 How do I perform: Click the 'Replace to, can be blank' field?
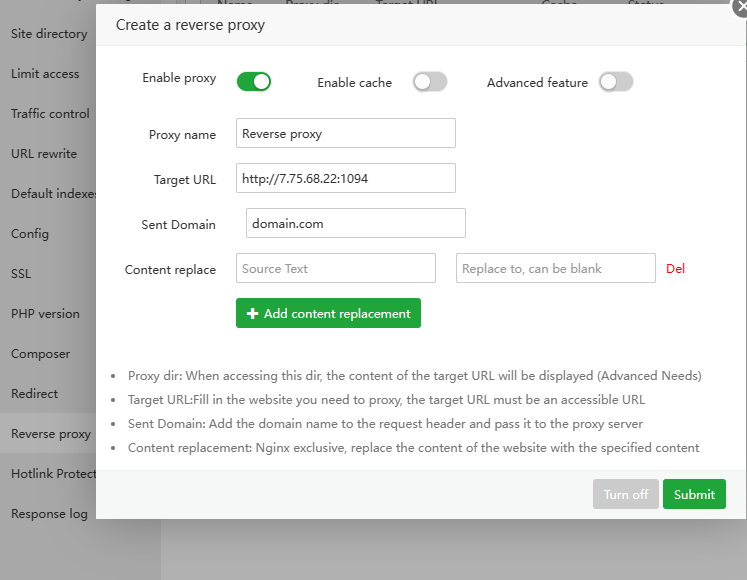click(x=555, y=268)
